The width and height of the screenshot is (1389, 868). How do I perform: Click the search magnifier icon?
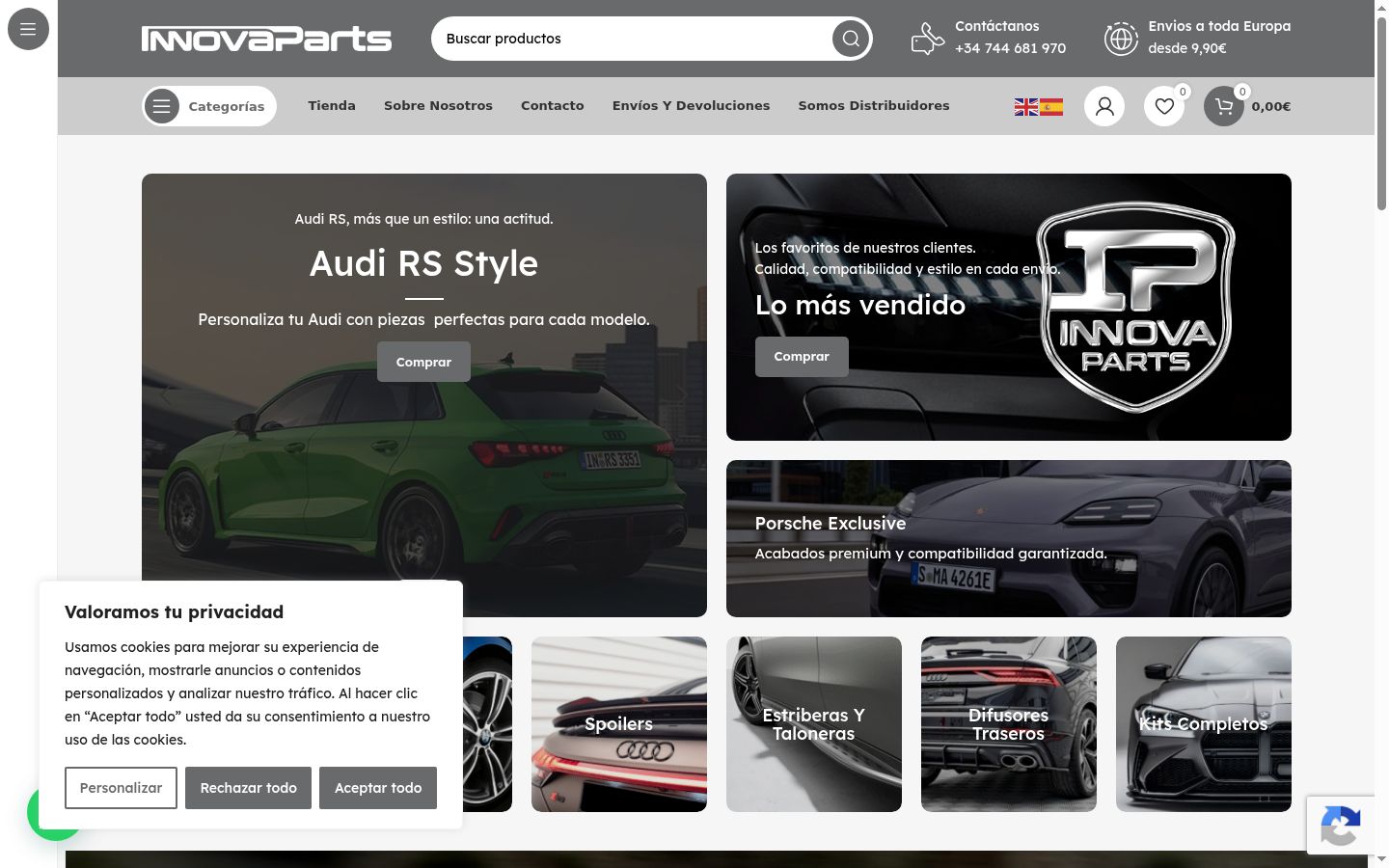(x=851, y=39)
